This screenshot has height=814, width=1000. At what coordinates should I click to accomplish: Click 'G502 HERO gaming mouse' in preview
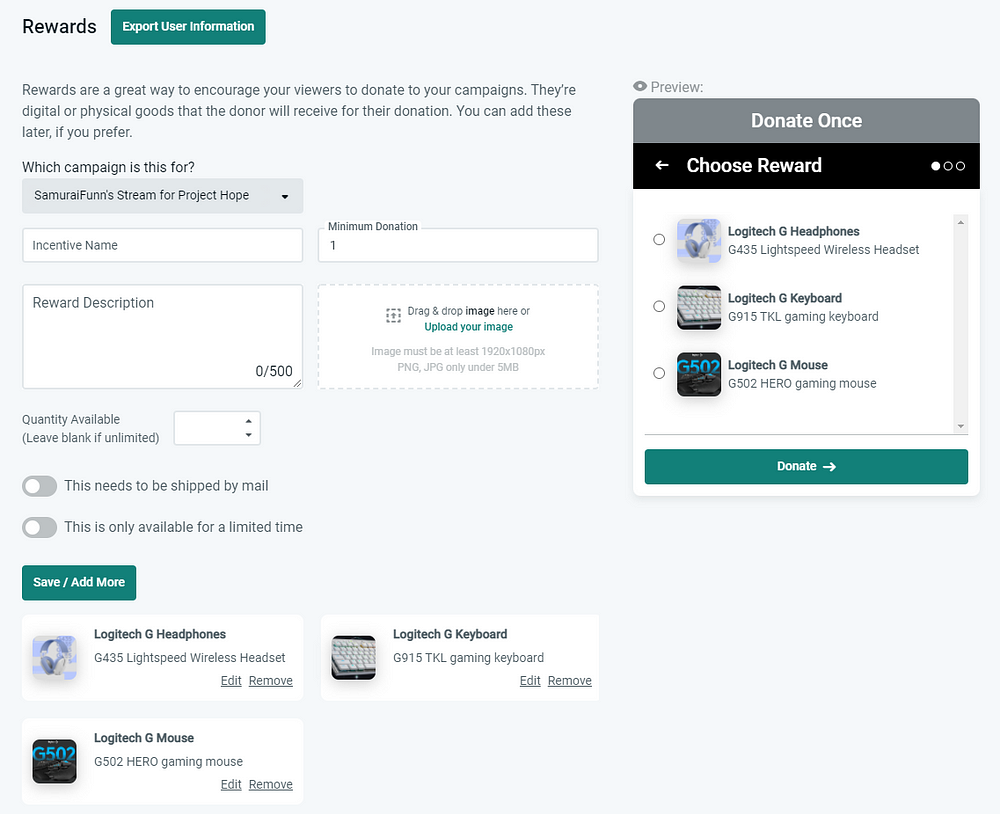(x=802, y=383)
